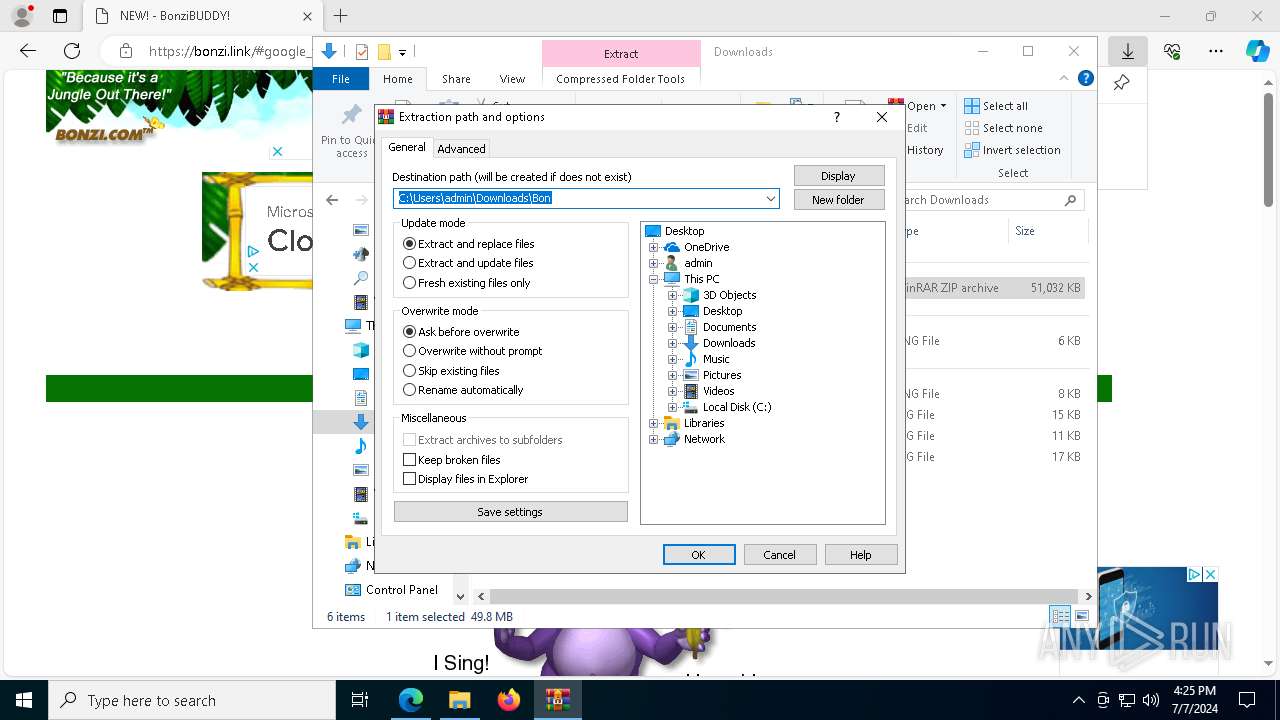Open the Destination path dropdown arrow
This screenshot has width=1280, height=720.
(x=771, y=198)
